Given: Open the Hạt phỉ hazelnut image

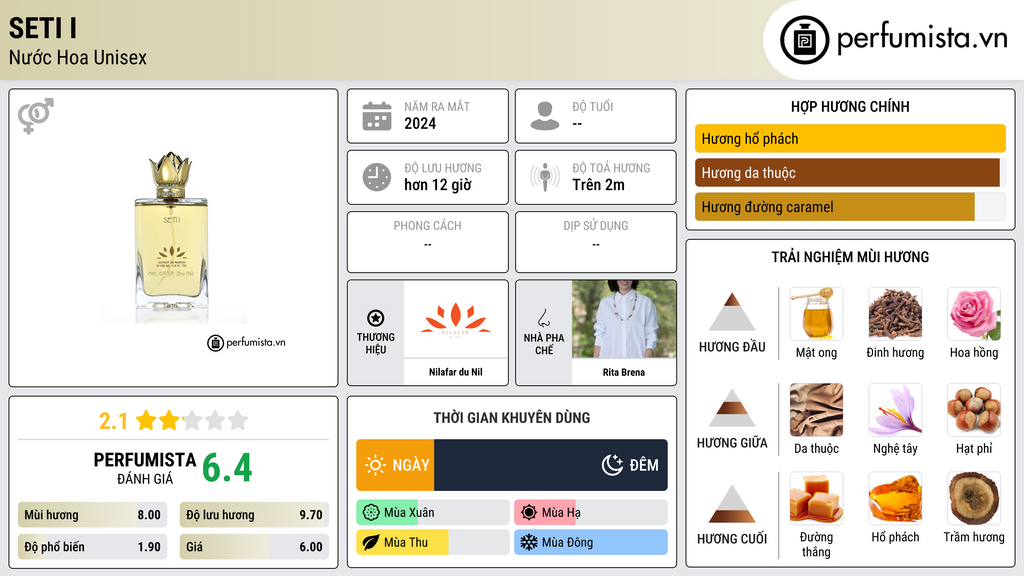Looking at the screenshot, I should click(x=974, y=409).
